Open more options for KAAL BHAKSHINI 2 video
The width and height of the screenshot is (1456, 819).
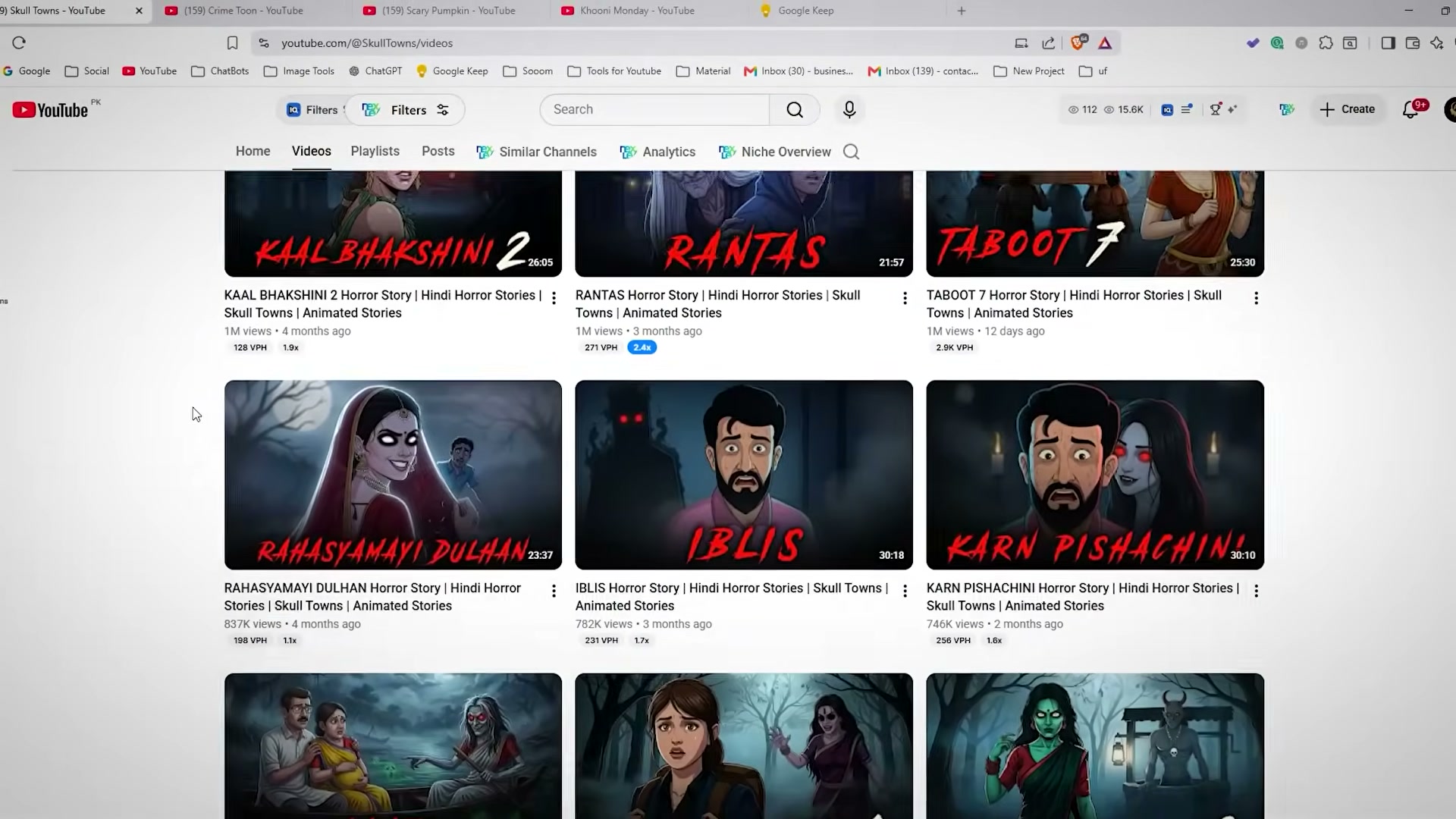[x=554, y=298]
